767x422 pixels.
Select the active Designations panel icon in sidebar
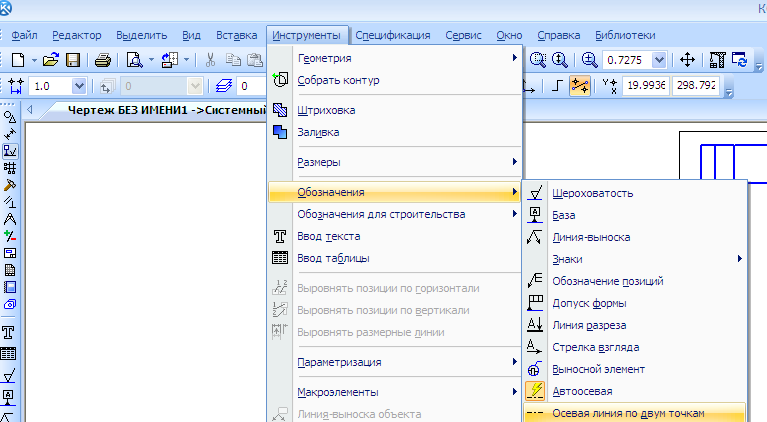click(x=10, y=151)
